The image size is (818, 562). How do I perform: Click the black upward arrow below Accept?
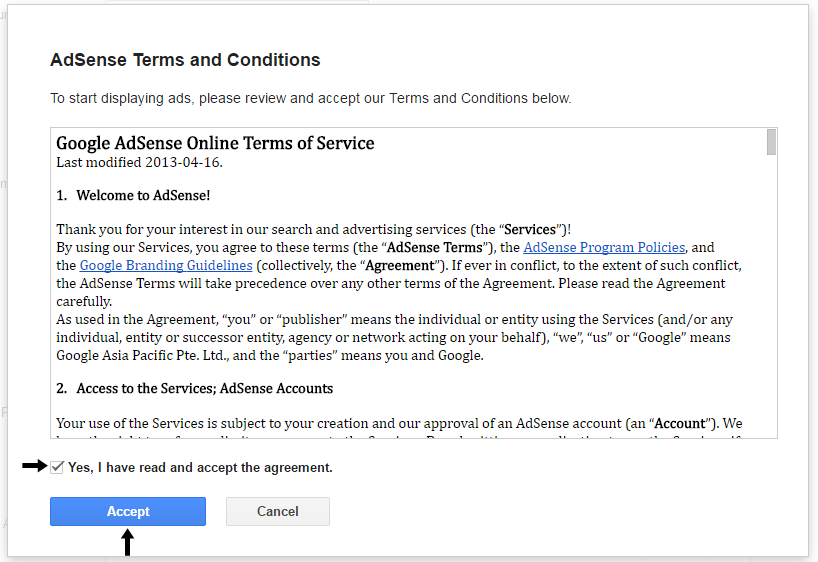(x=127, y=542)
